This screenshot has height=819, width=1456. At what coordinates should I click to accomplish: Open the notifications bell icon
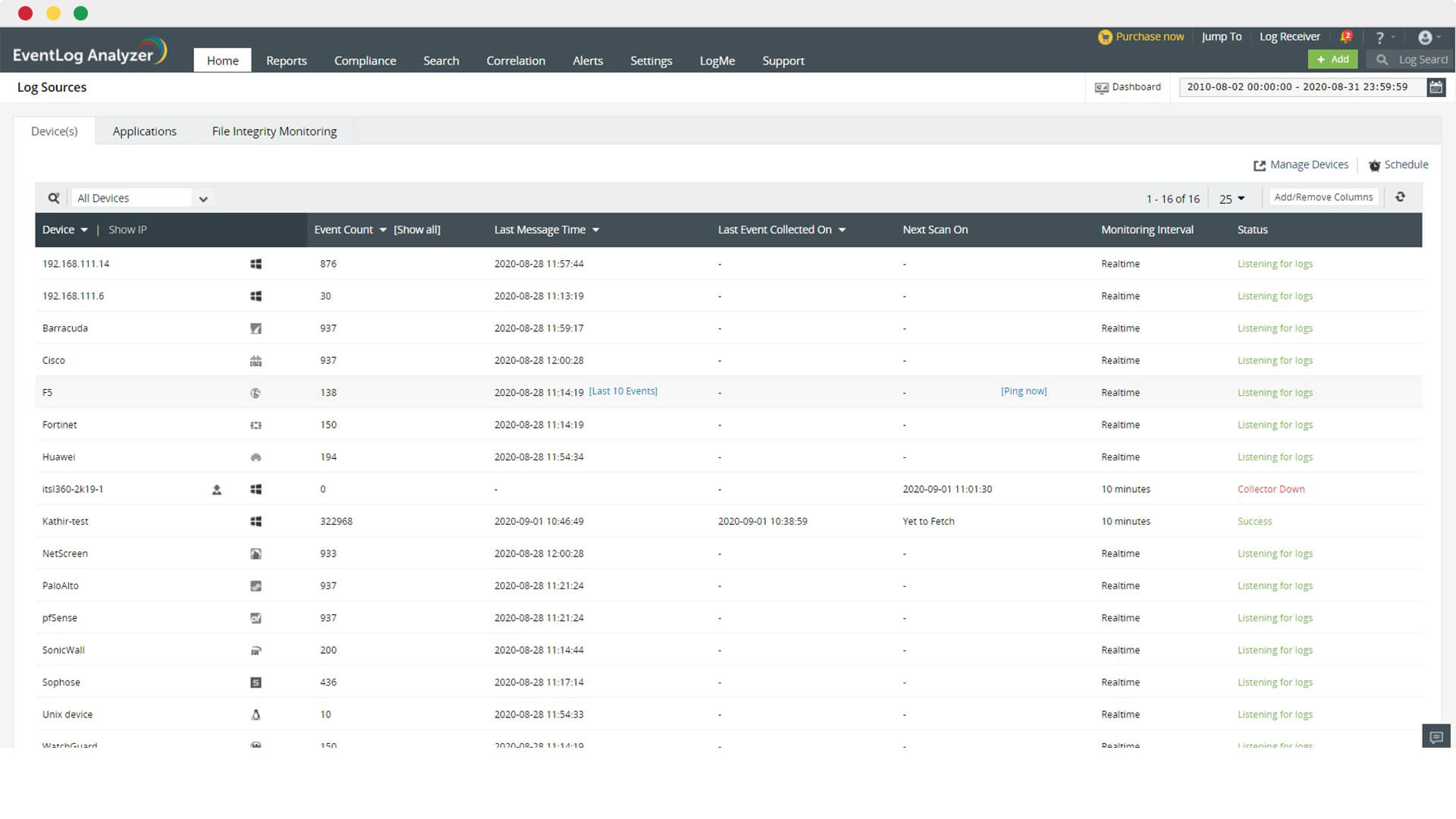(1346, 36)
